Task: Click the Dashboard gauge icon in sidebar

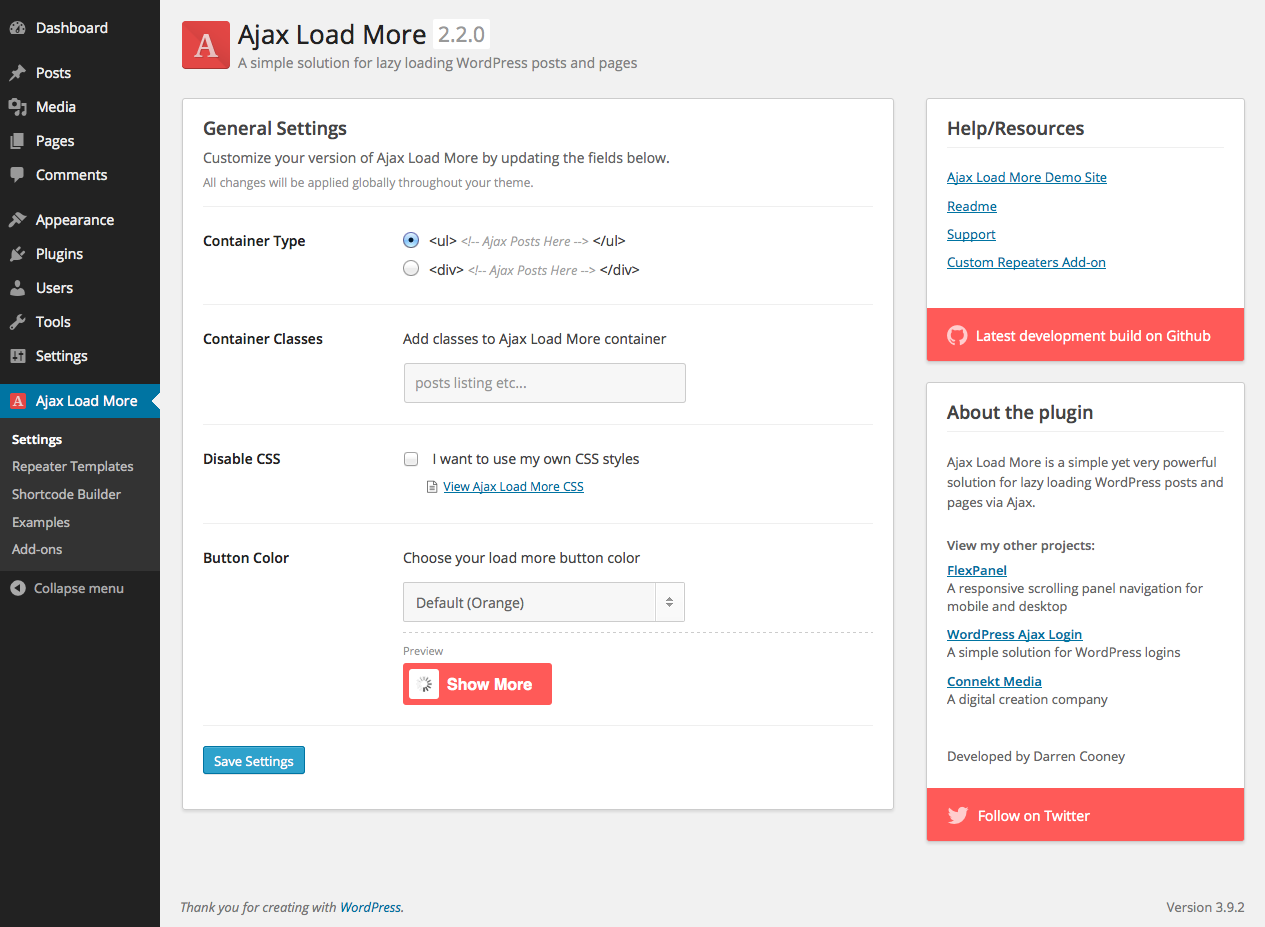Action: [x=17, y=28]
